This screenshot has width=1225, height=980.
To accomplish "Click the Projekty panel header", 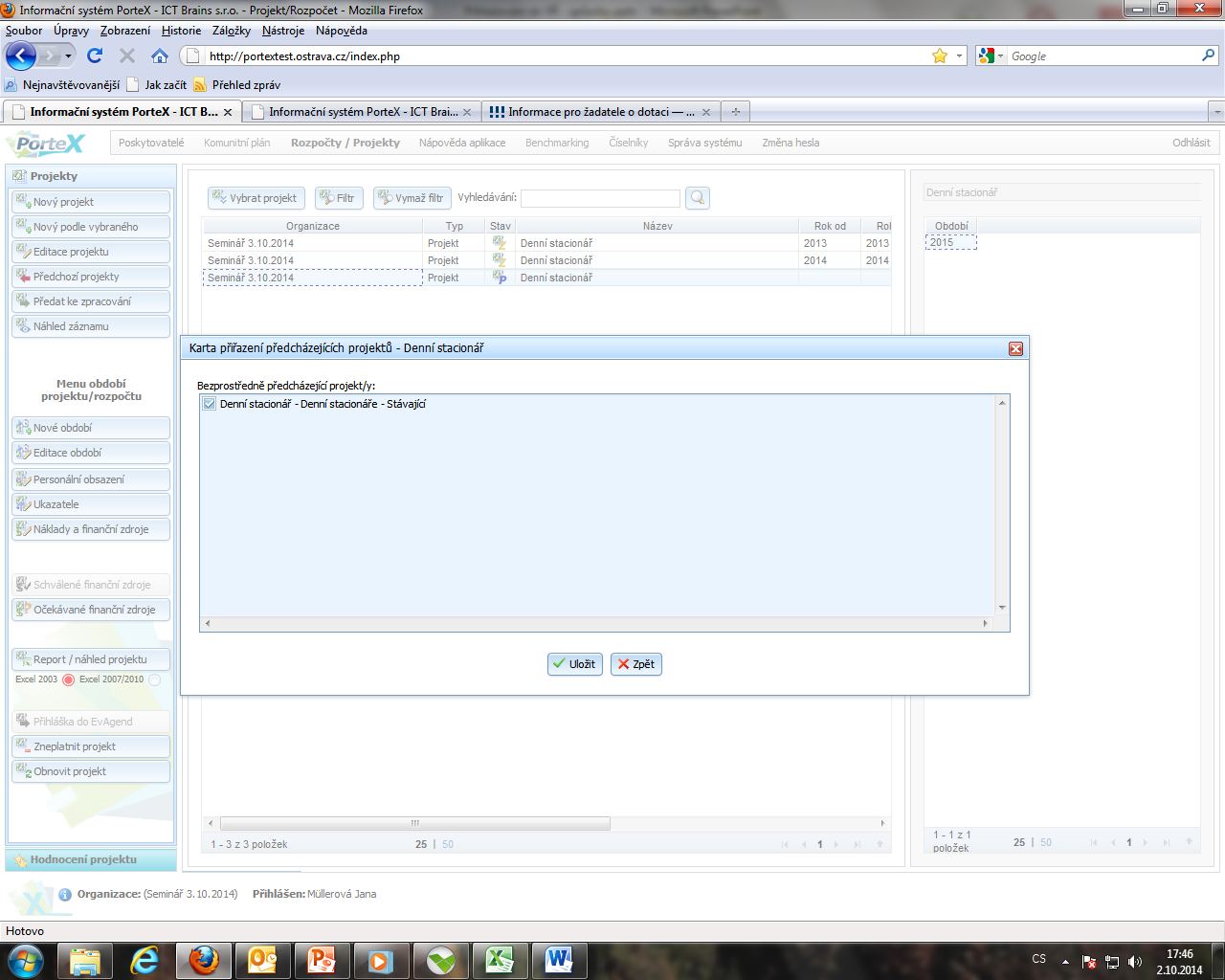I will point(91,176).
